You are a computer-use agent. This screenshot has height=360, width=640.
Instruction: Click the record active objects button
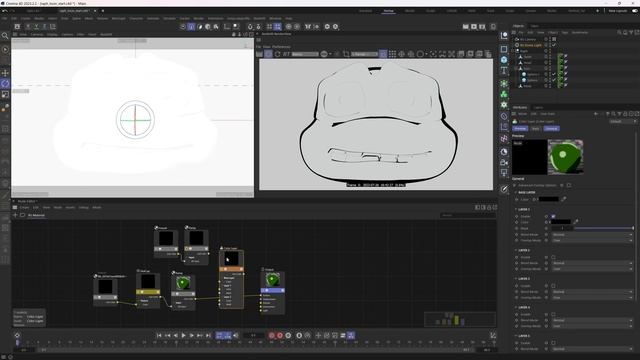click(x=271, y=335)
